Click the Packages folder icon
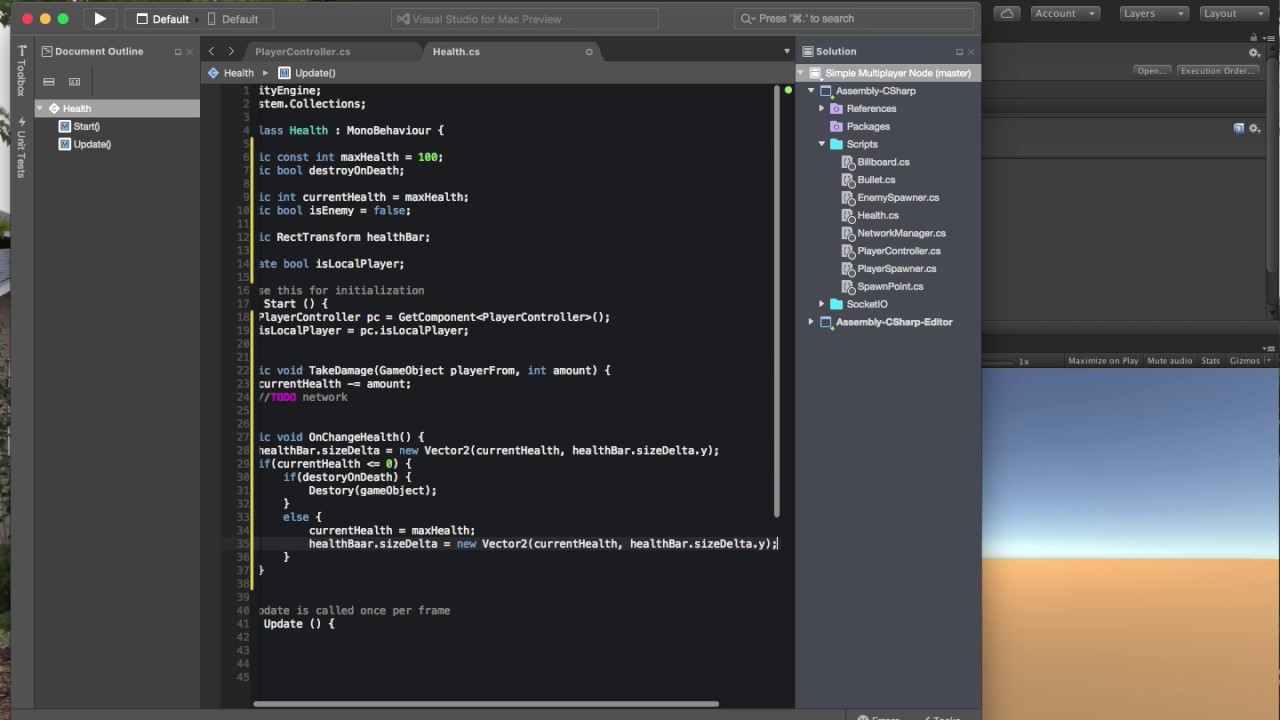The image size is (1280, 720). pos(837,127)
